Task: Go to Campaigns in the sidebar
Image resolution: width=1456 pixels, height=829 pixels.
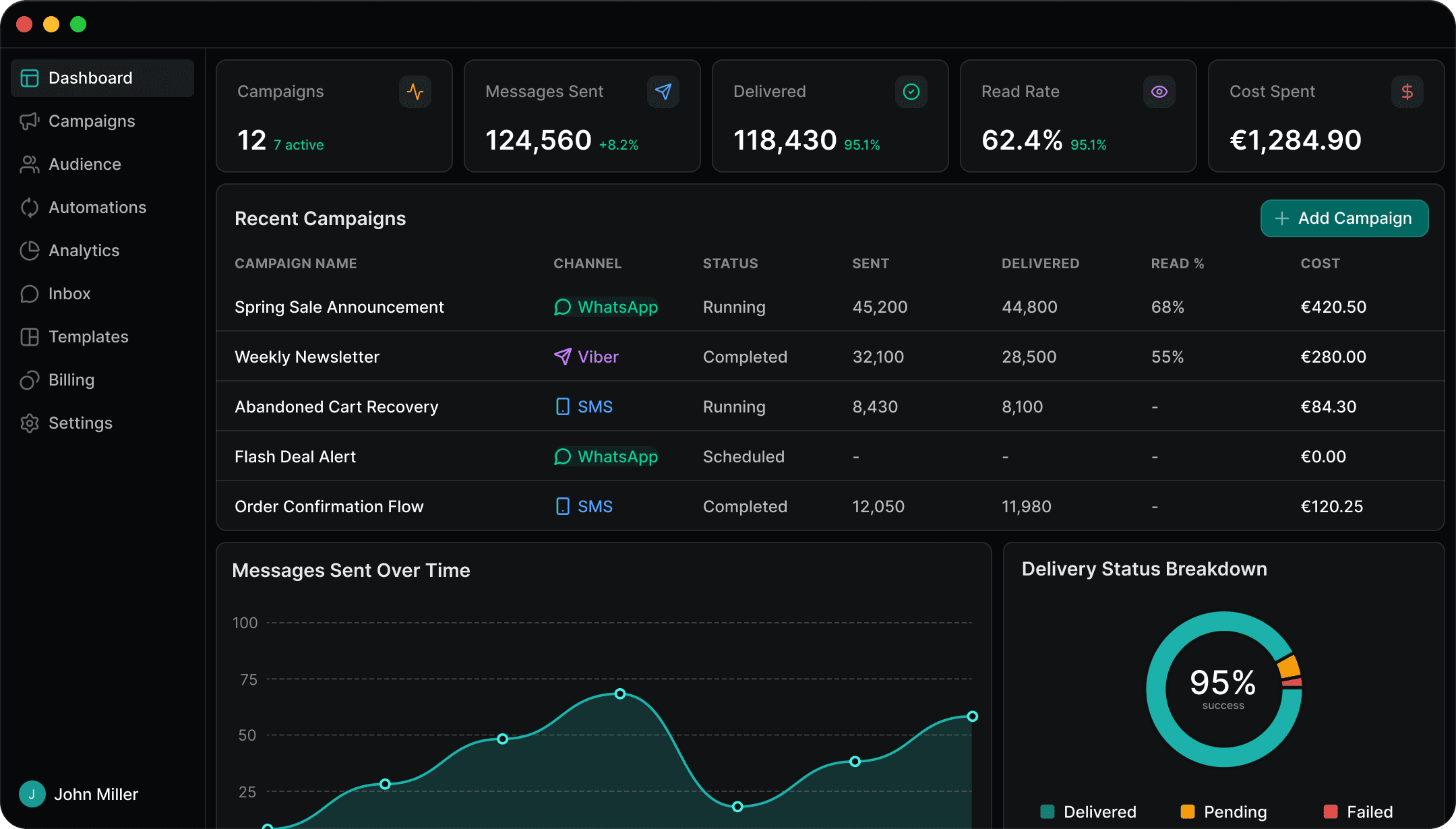Action: click(102, 121)
